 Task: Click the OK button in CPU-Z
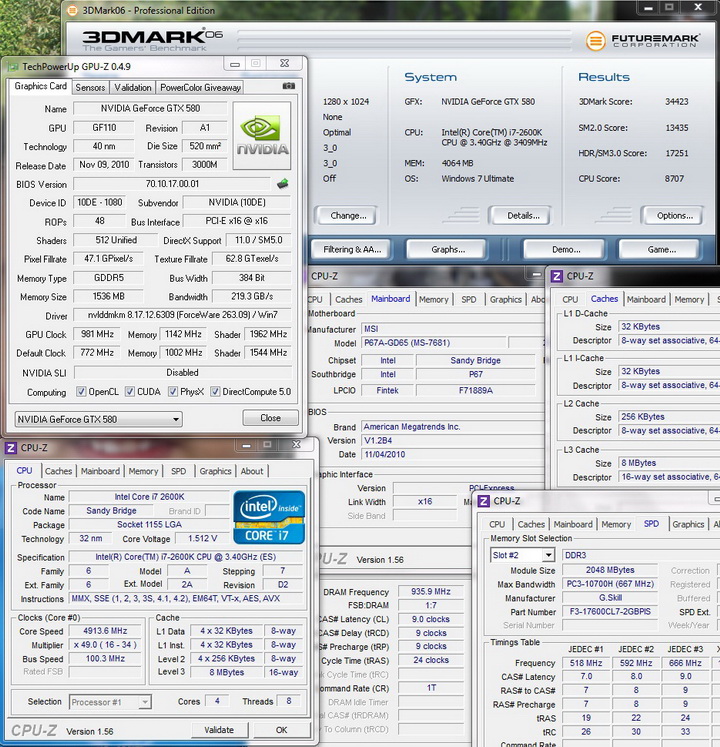(x=282, y=730)
